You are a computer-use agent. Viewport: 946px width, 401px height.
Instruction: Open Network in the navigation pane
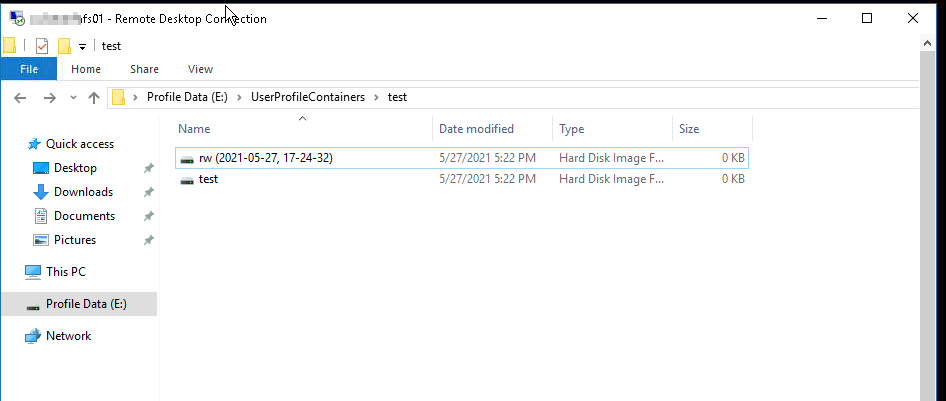[68, 336]
